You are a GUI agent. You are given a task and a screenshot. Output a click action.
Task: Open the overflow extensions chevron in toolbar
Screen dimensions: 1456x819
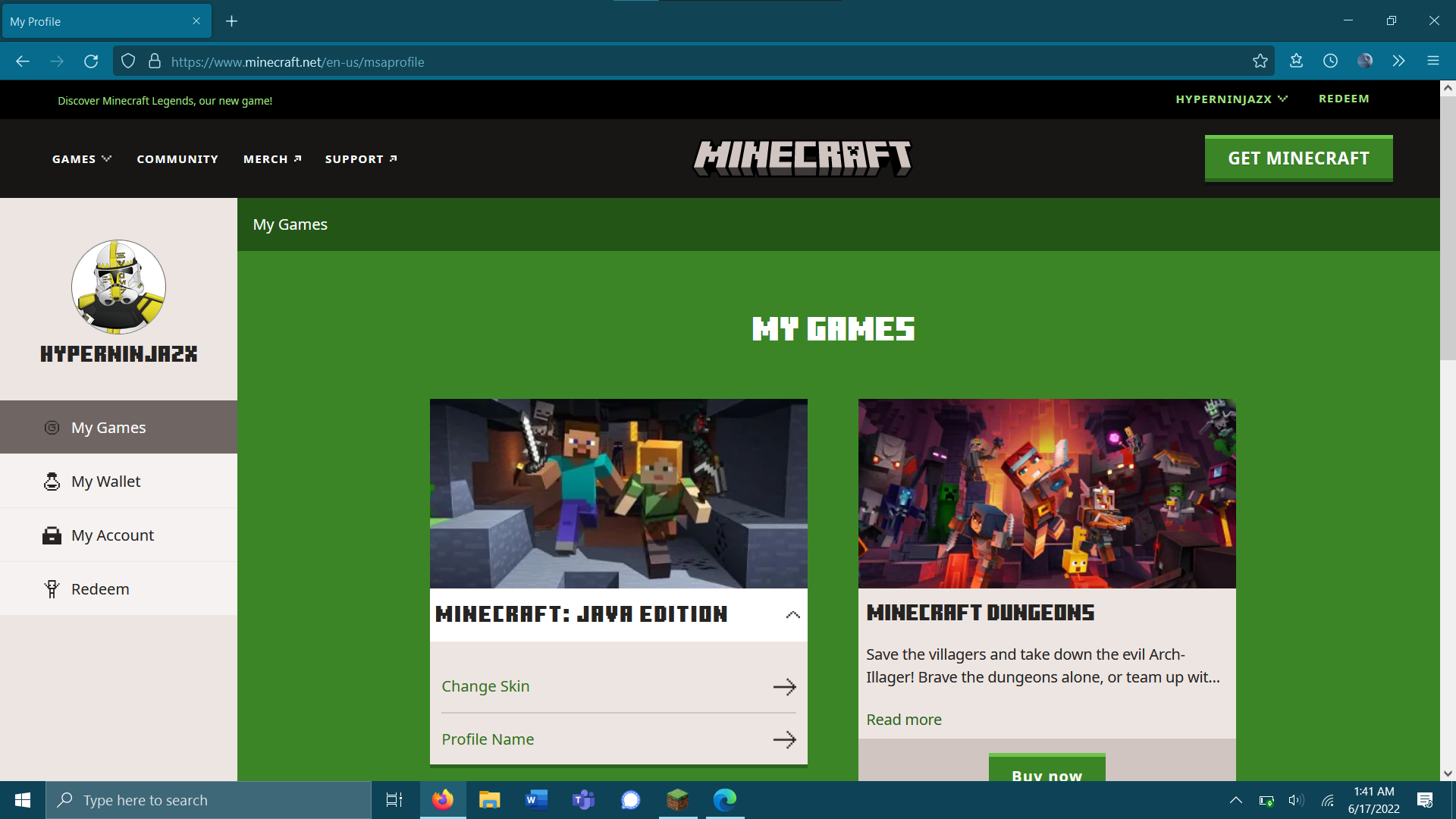pyautogui.click(x=1398, y=61)
